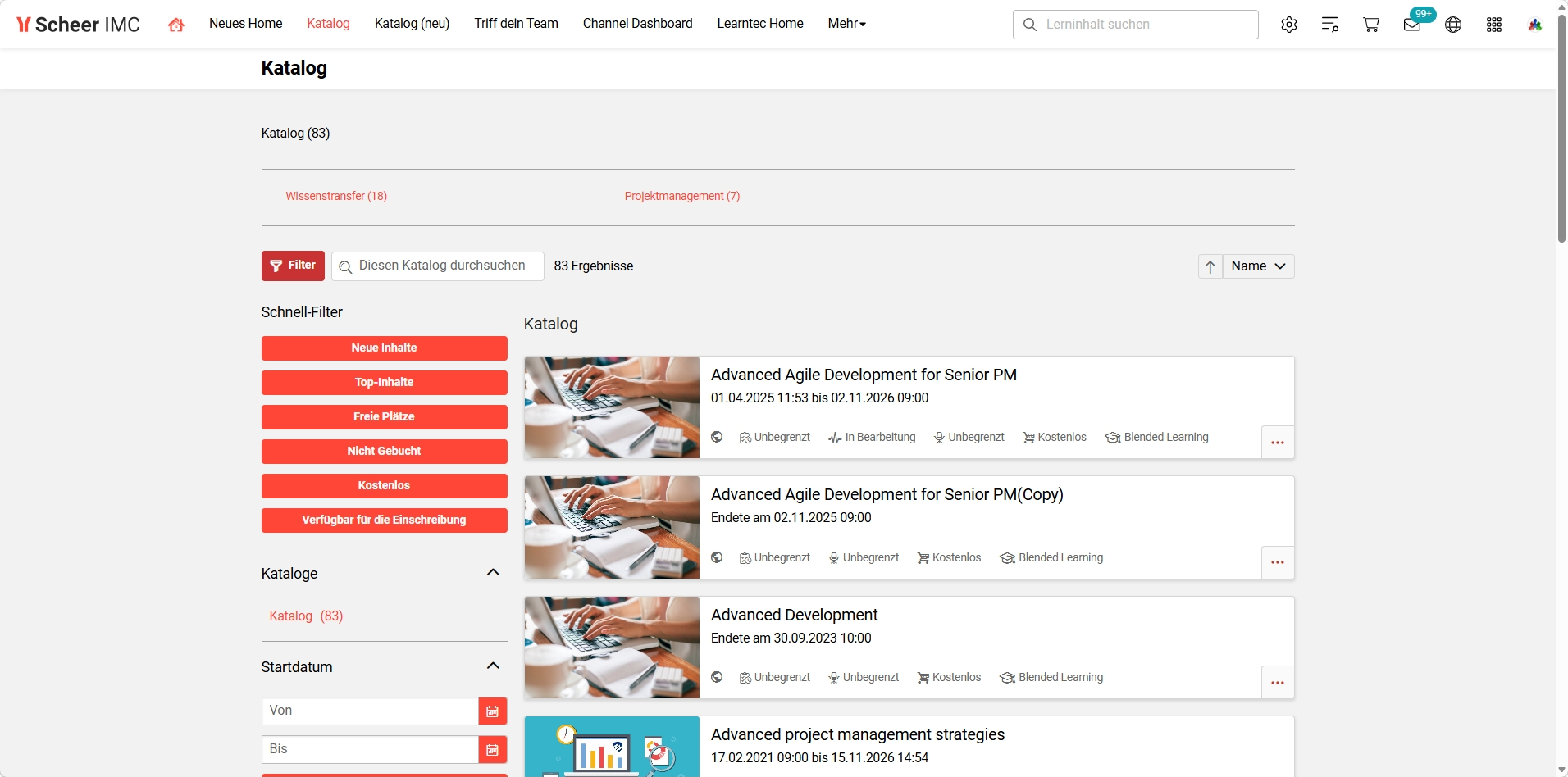This screenshot has width=1568, height=777.
Task: Open options menu for Advanced Development
Action: tap(1278, 683)
